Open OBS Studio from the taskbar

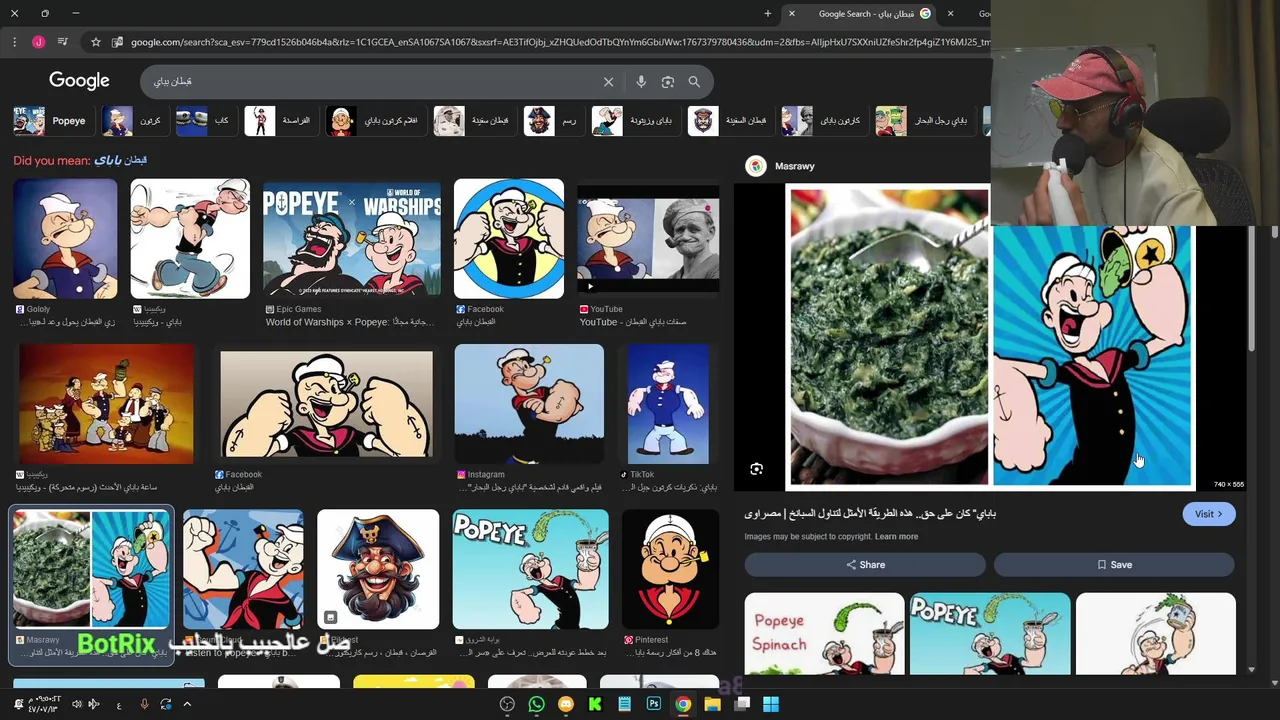(x=507, y=704)
